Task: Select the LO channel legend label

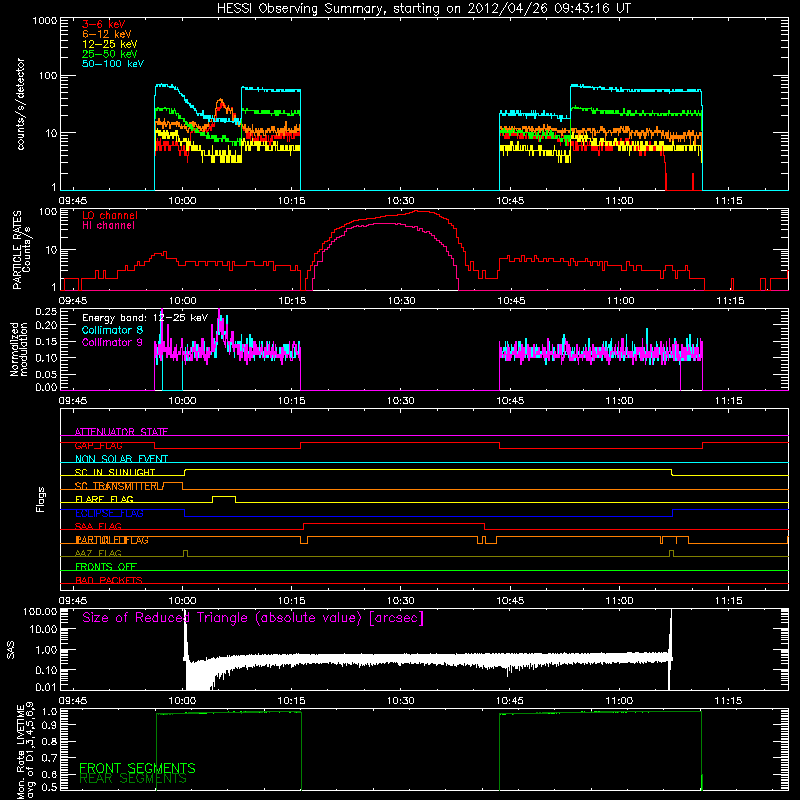Action: click(x=110, y=215)
